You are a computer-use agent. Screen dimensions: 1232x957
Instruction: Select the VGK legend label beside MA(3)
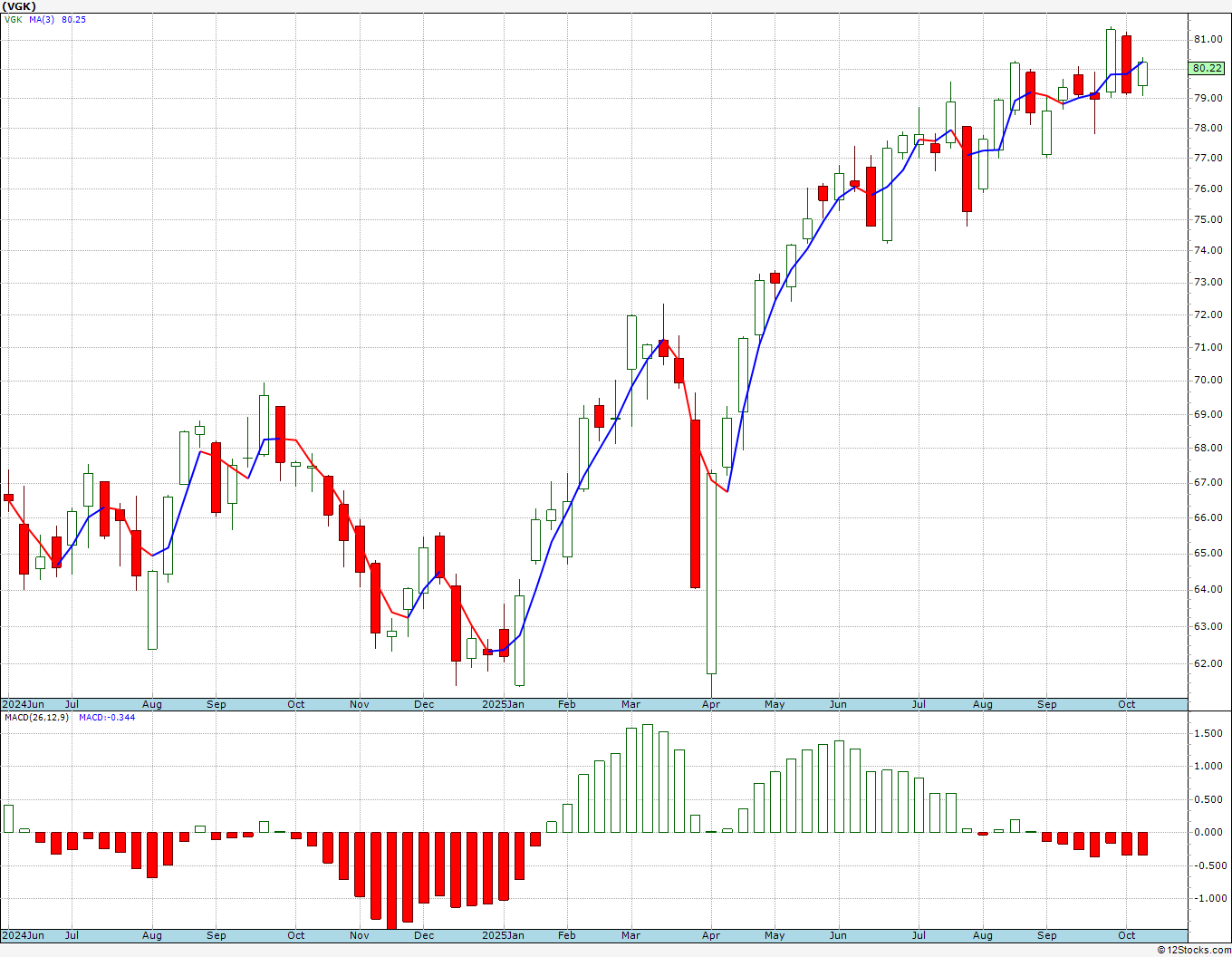point(13,19)
